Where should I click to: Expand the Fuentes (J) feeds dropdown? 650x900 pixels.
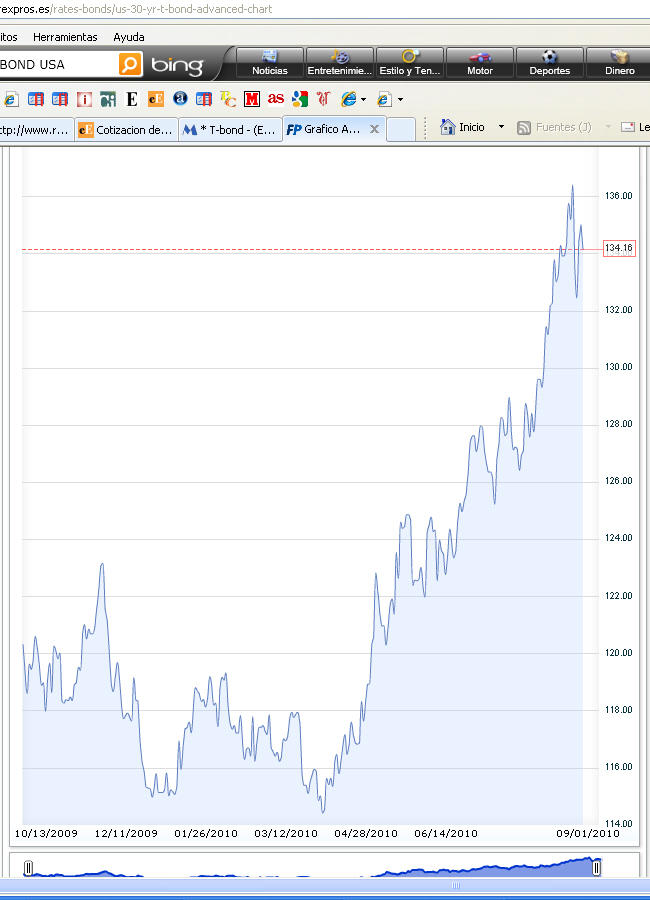[x=607, y=128]
